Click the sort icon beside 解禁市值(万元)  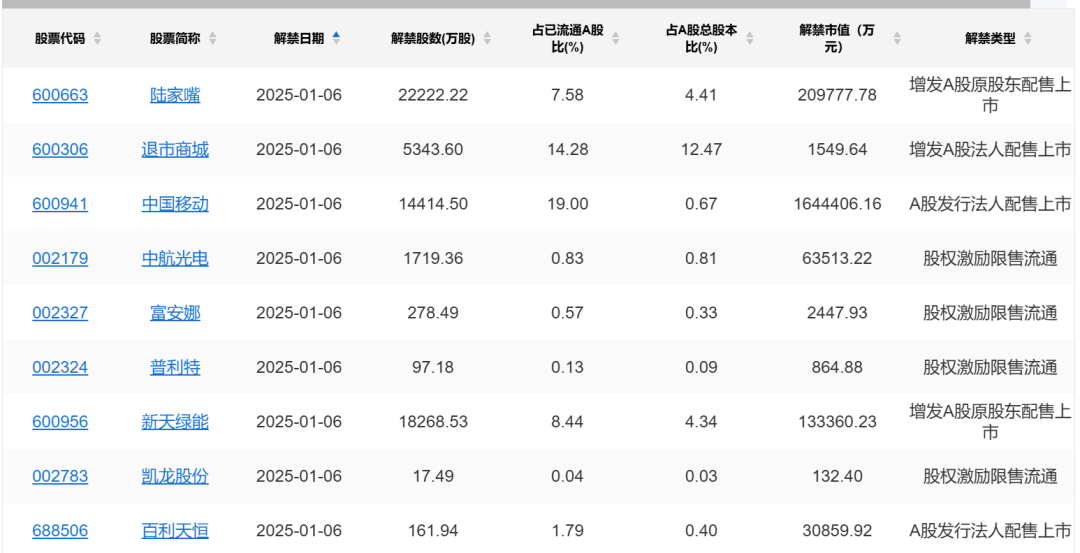pyautogui.click(x=896, y=38)
